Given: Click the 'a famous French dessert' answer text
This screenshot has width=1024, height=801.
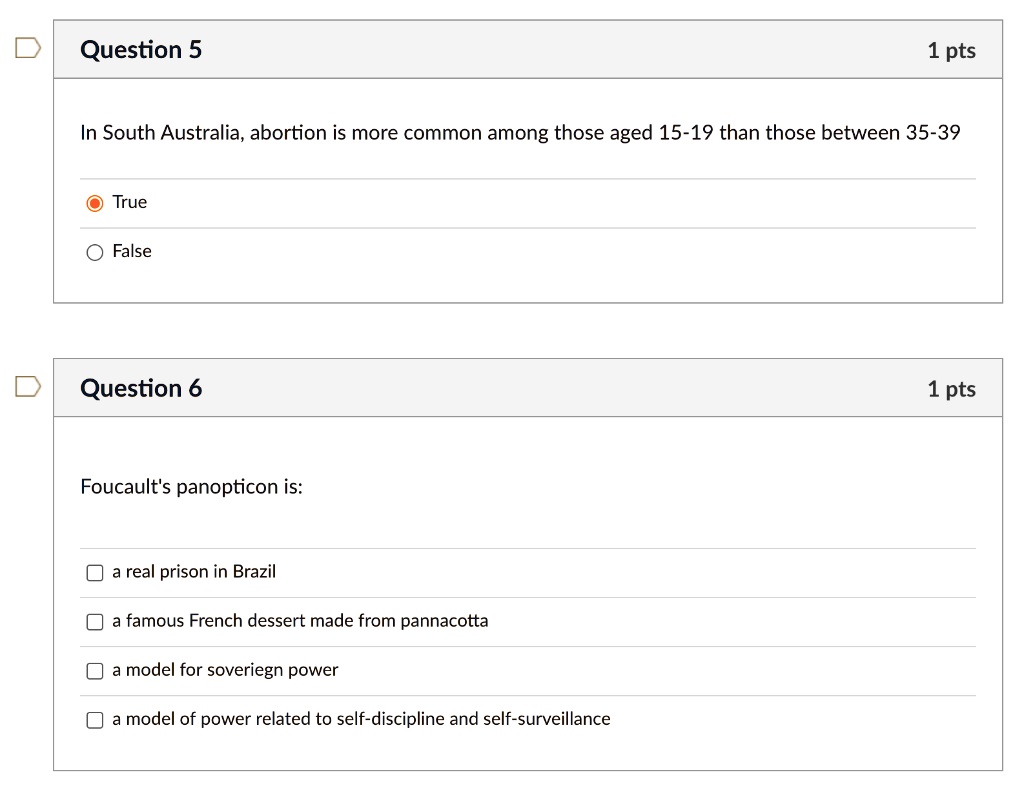Looking at the screenshot, I should pyautogui.click(x=300, y=620).
